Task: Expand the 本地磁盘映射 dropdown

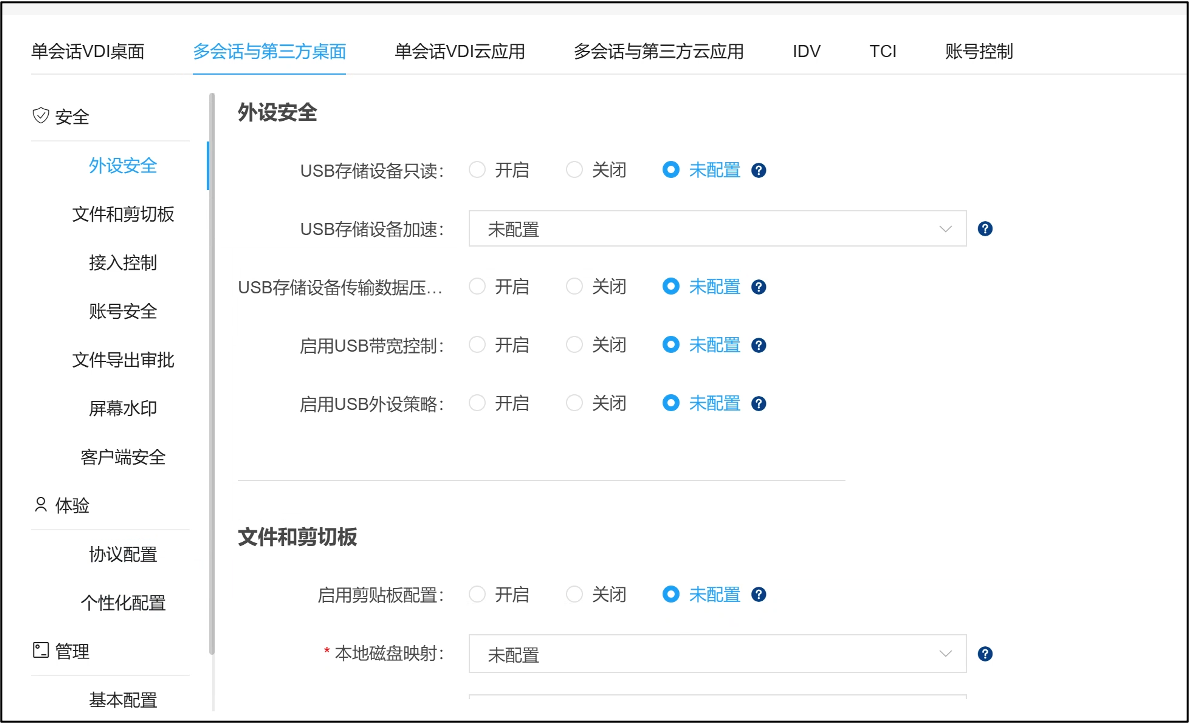Action: 717,654
